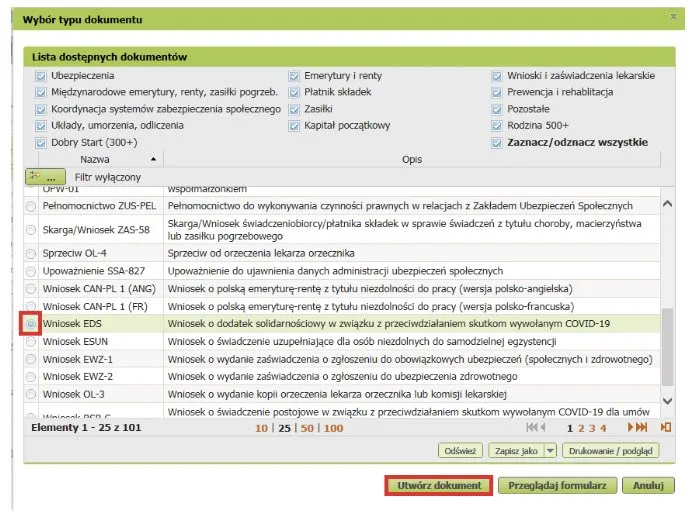Refresh the list with Odśwież
The height and width of the screenshot is (512, 691).
[461, 451]
